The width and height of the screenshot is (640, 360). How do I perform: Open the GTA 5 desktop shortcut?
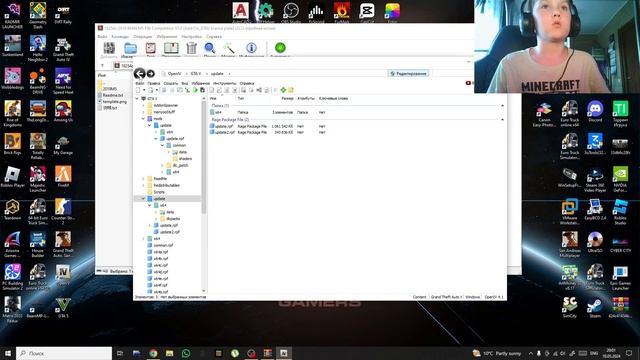click(63, 307)
